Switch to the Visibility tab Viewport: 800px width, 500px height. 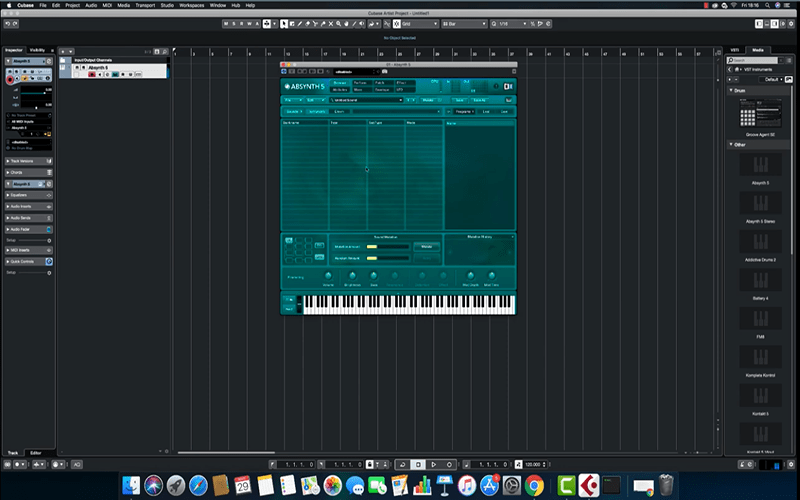coord(37,50)
